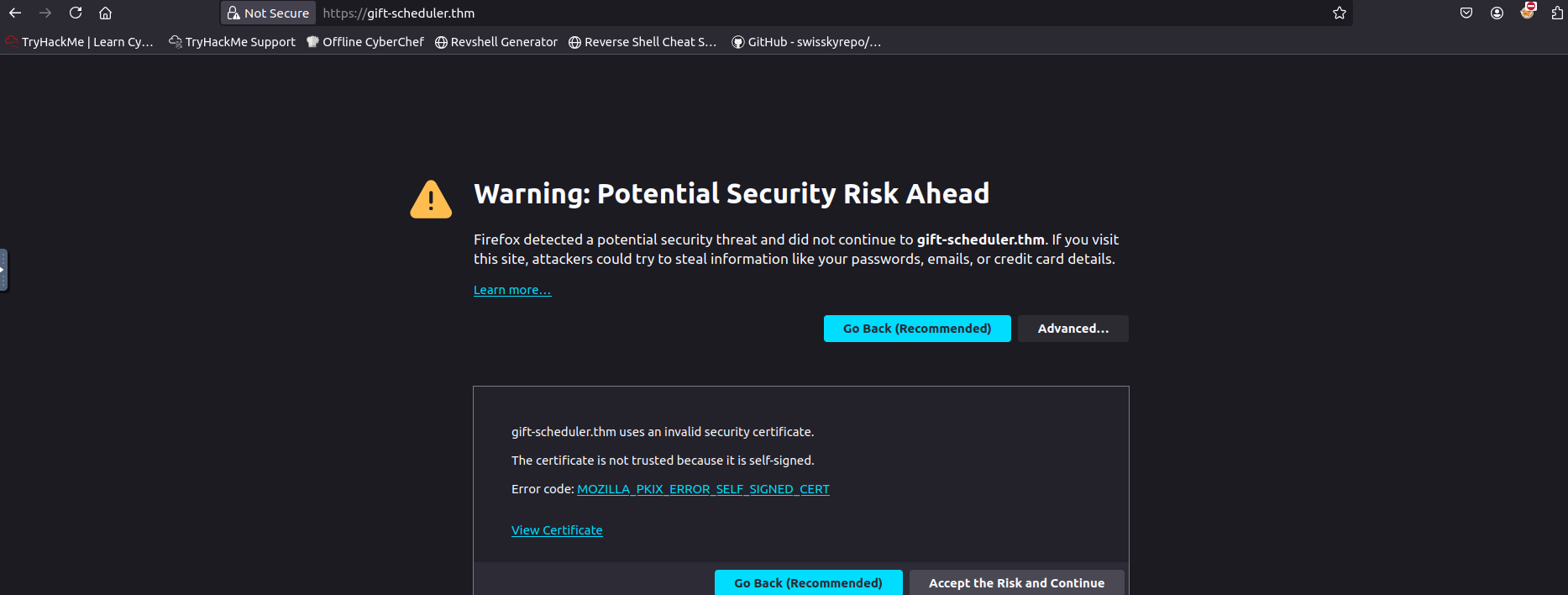1568x595 pixels.
Task: Click Go Back (Recommended)
Action: [x=917, y=328]
